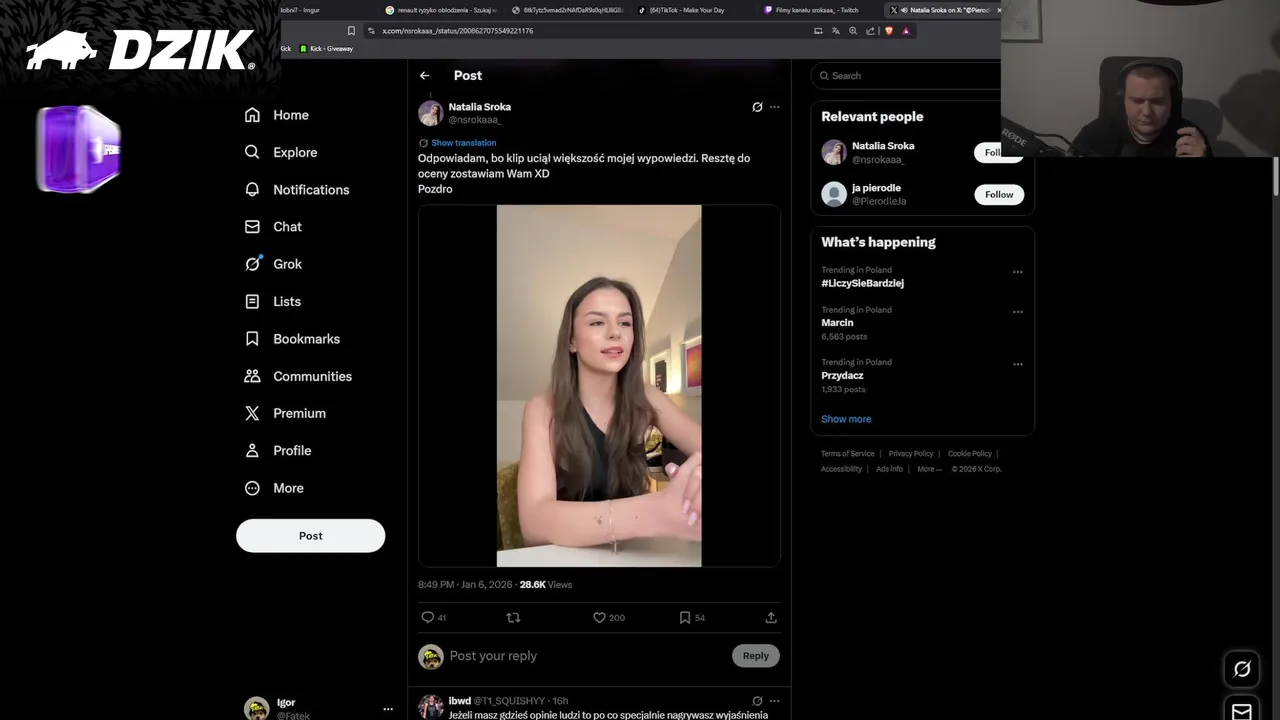This screenshot has height=720, width=1280.
Task: Open options for the Przydacz trend
Action: coord(1018,364)
